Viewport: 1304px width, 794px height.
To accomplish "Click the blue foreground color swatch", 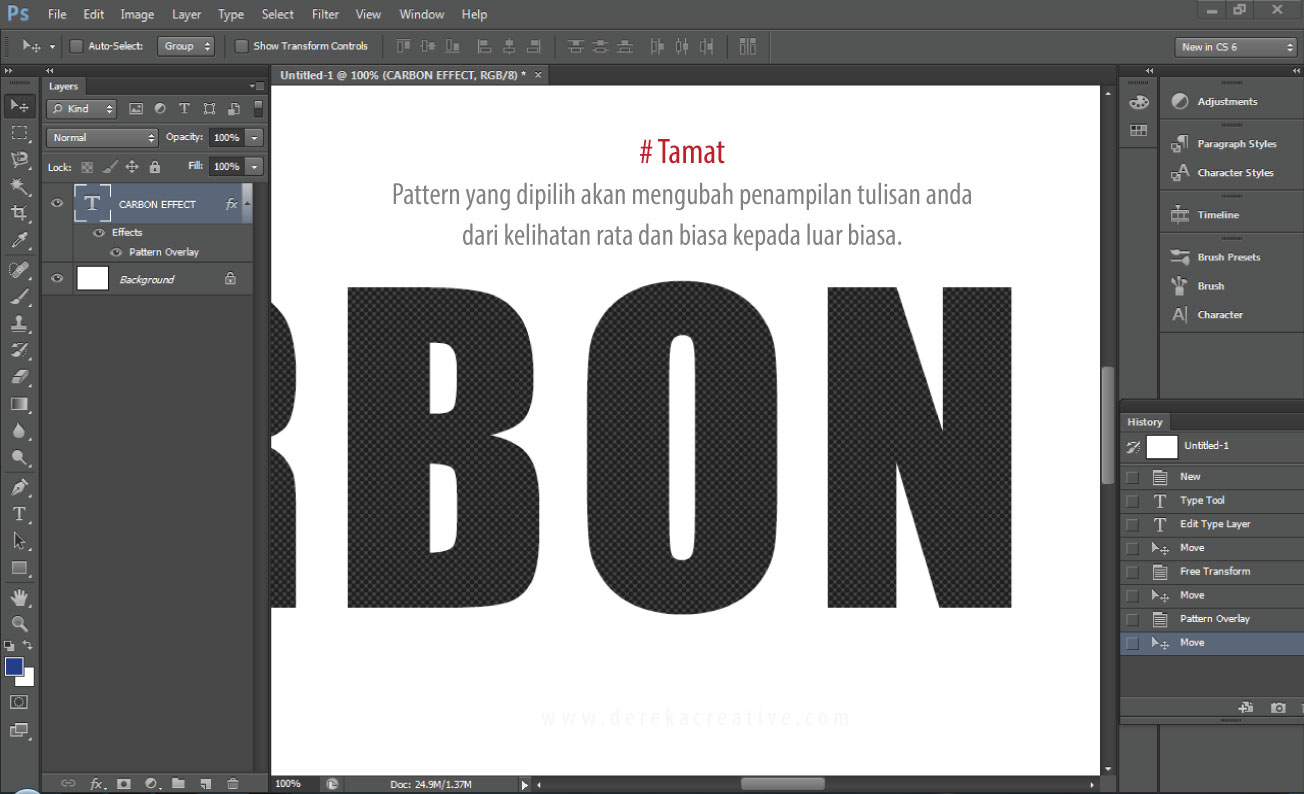I will (x=14, y=667).
